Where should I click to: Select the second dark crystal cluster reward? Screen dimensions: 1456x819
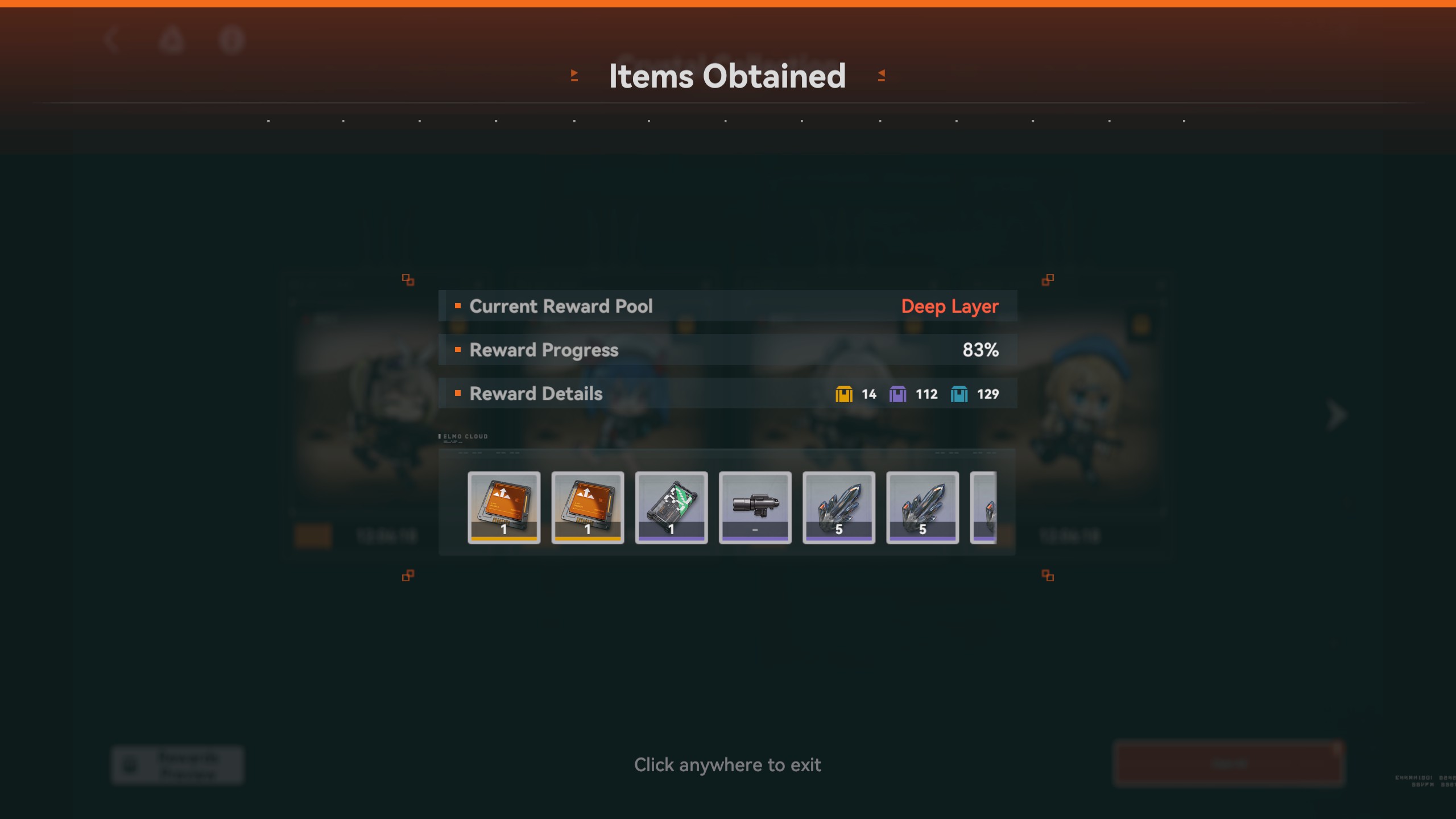coord(922,507)
